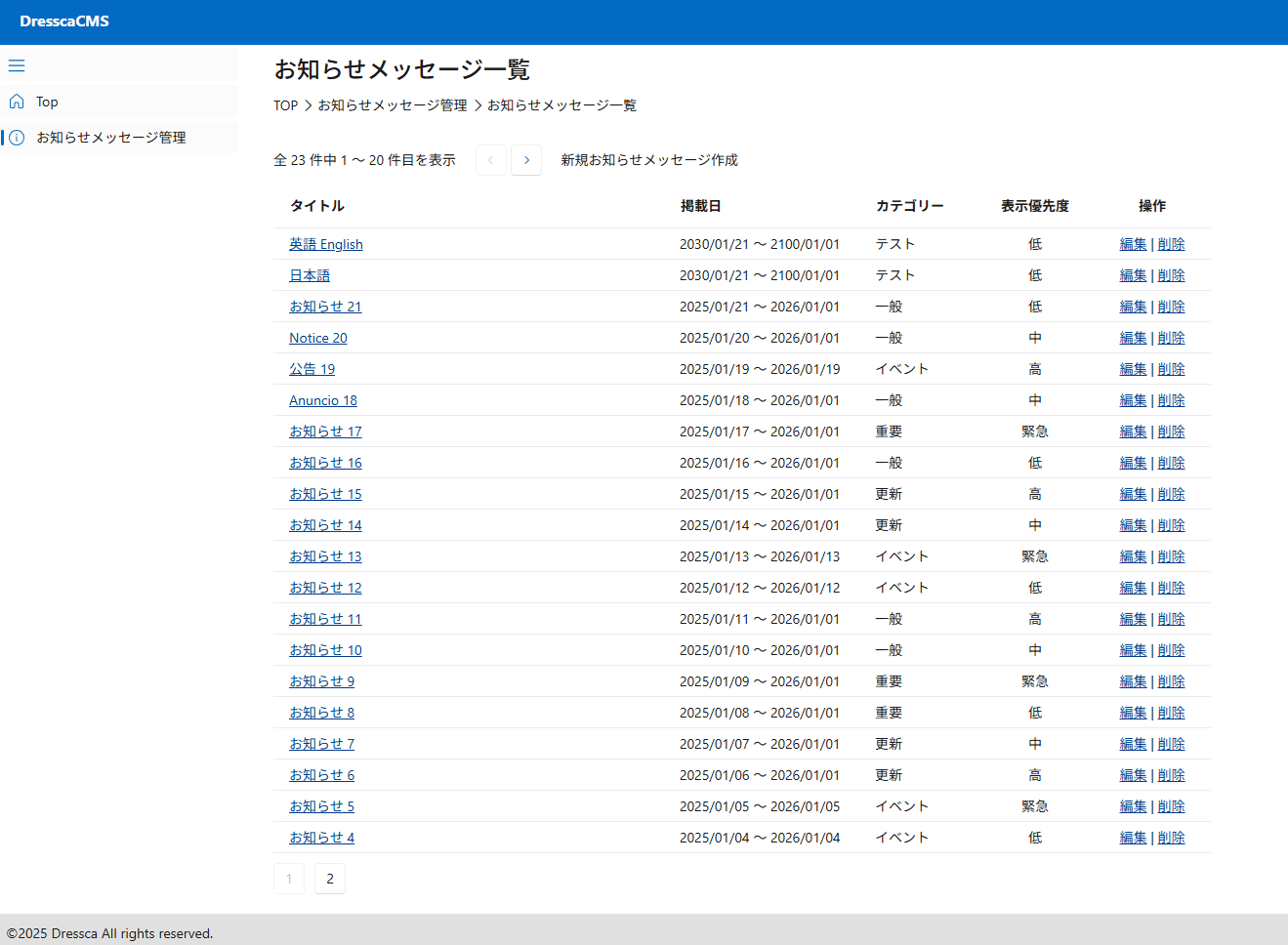The image size is (1288, 945).
Task: Click the previous page left chevron
Action: coord(490,160)
